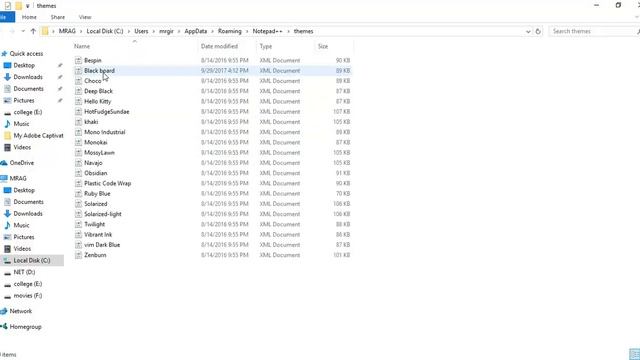640x360 pixels.
Task: Open movies (F:) drive
Action: click(28, 296)
